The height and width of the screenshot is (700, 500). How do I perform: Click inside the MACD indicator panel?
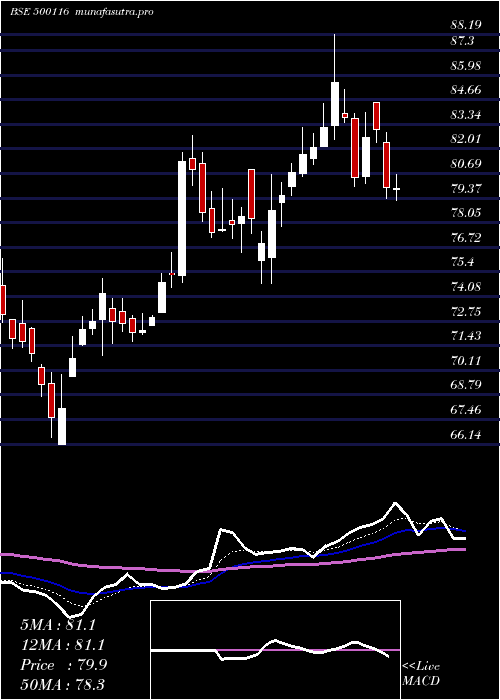coord(275,650)
